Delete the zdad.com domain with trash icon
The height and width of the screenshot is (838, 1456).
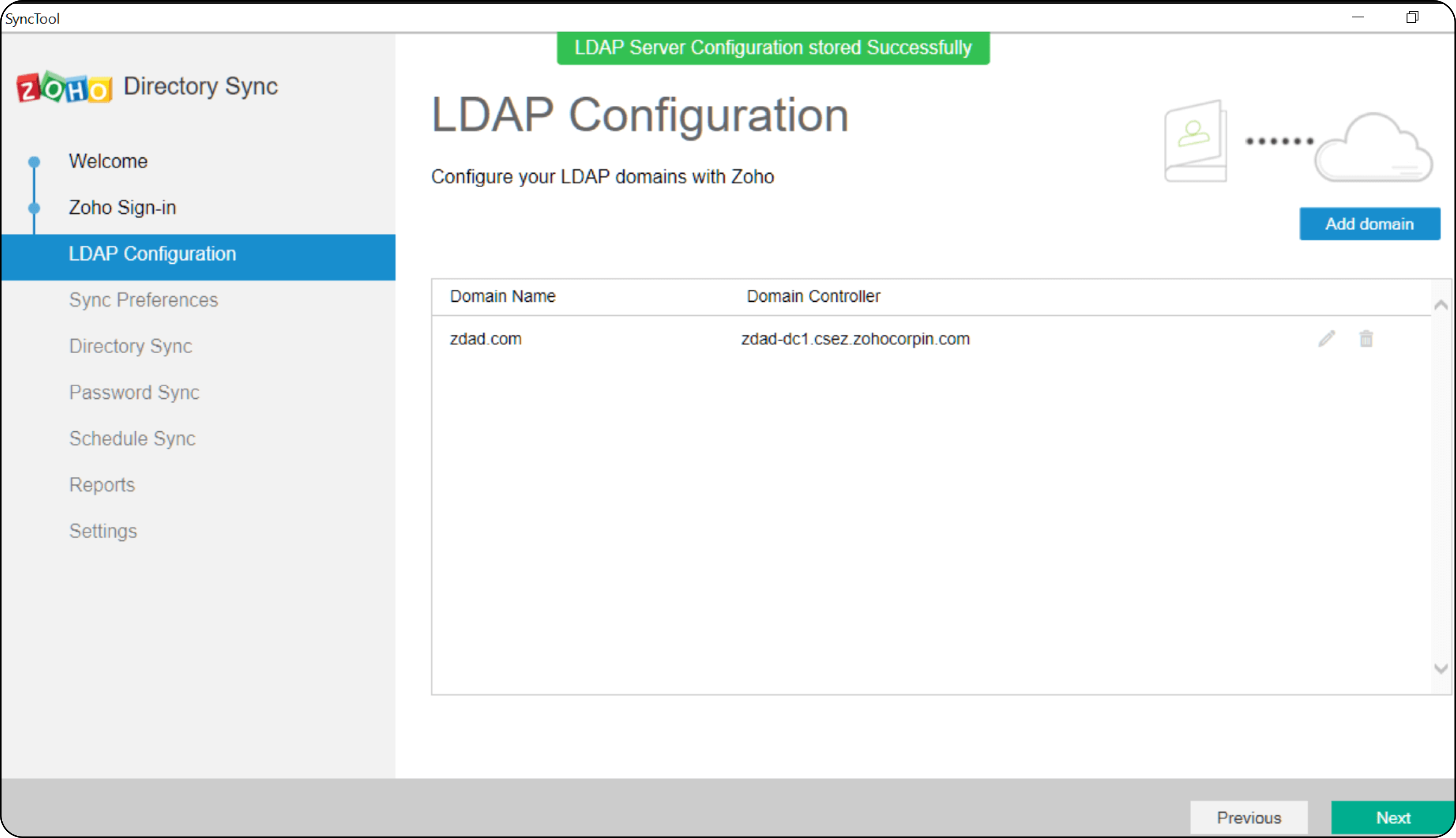click(1366, 338)
